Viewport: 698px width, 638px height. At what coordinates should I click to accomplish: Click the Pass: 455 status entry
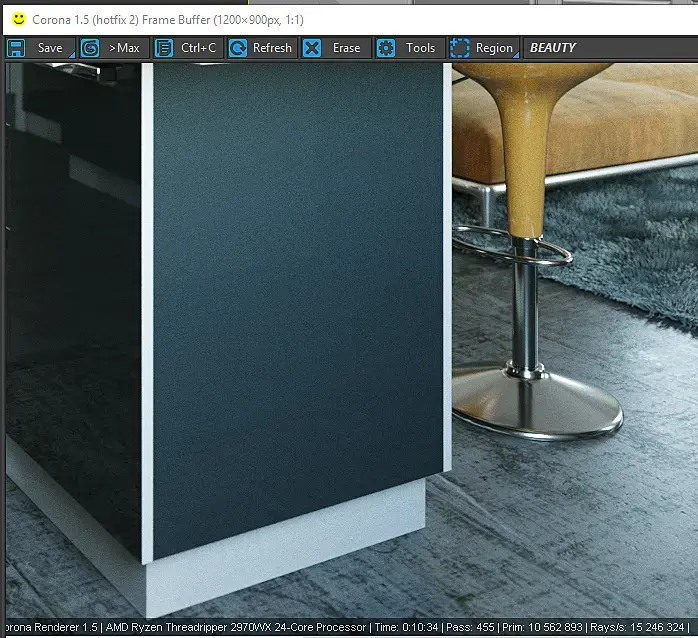[470, 627]
